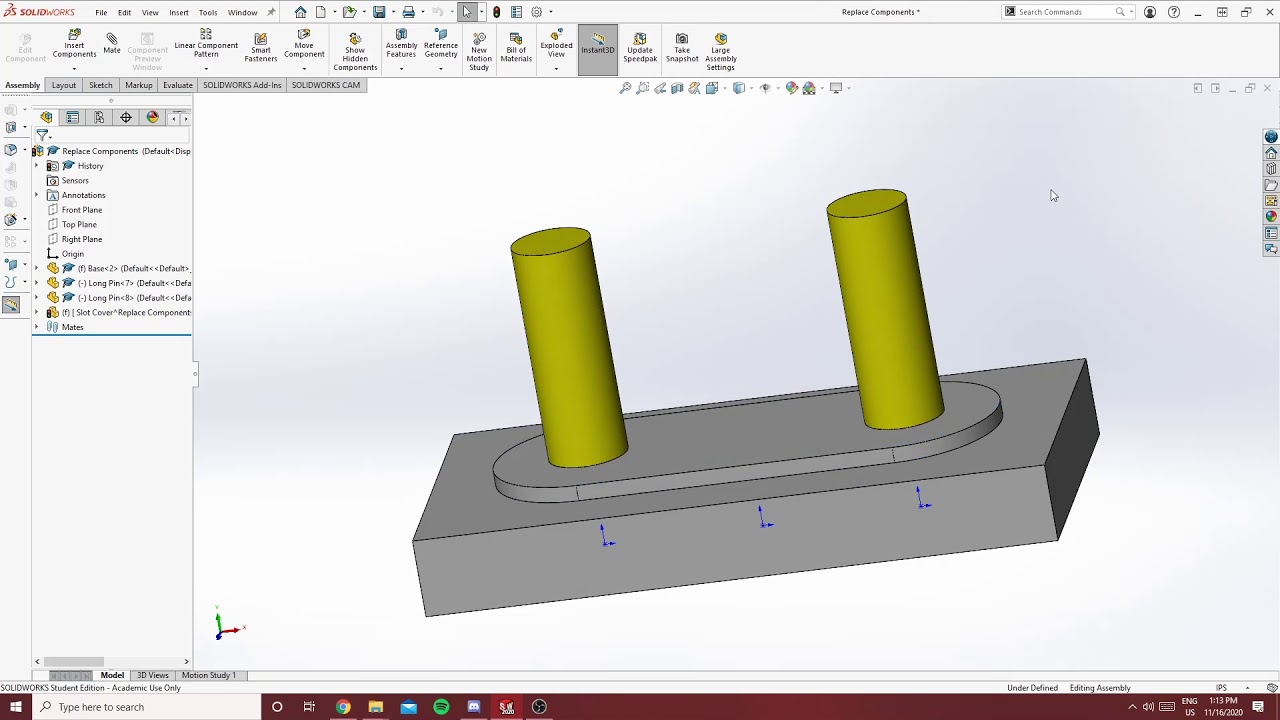Open the Motion Study 1 tab

coord(209,675)
